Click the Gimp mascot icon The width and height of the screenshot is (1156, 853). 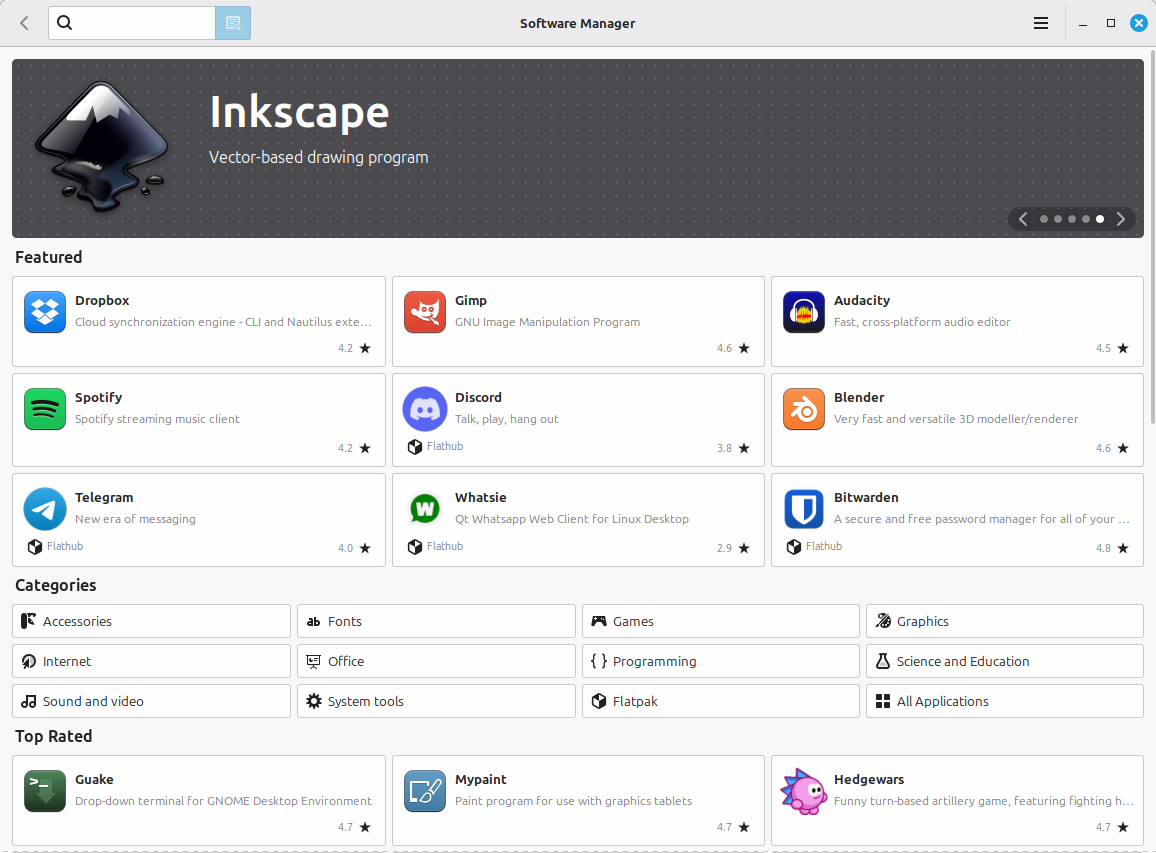tap(424, 312)
